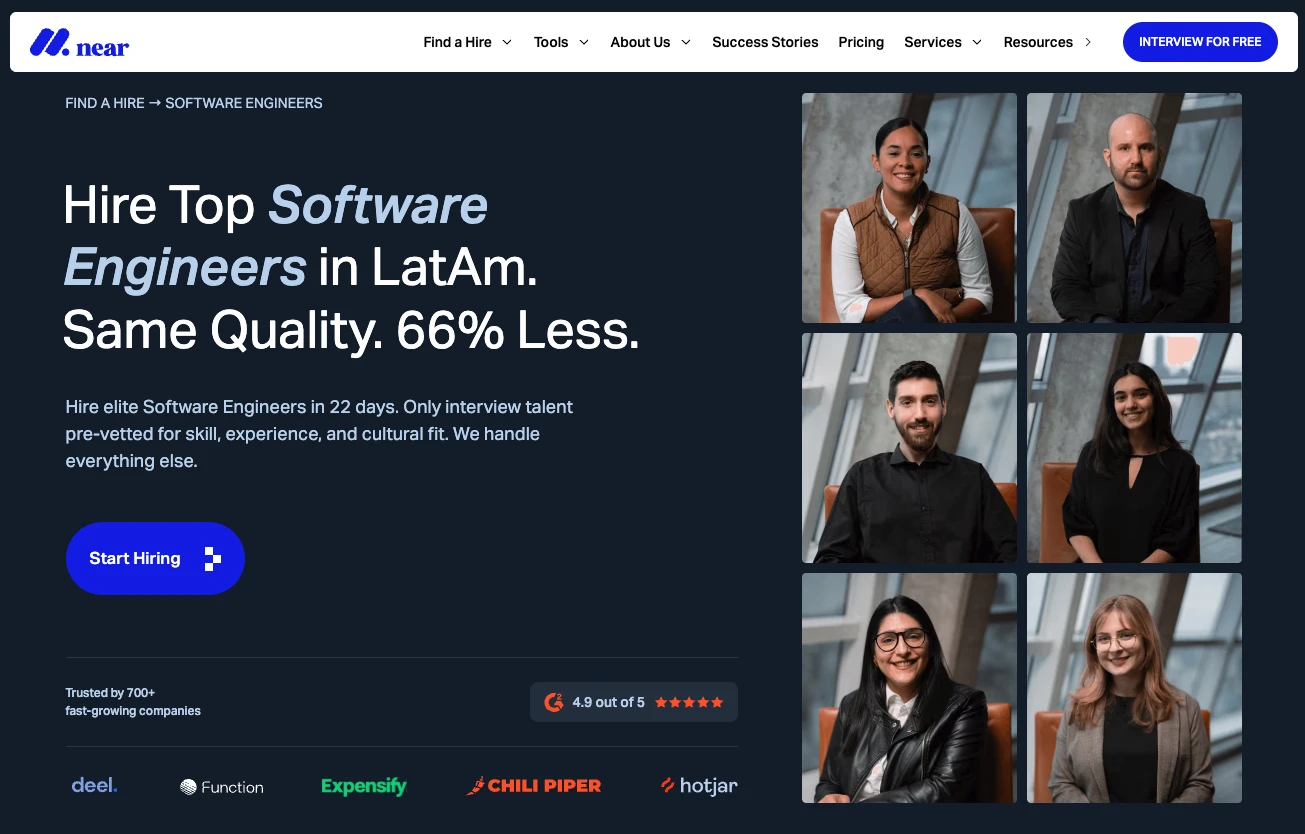Click the near logo in the header
The width and height of the screenshot is (1305, 834).
(x=79, y=42)
